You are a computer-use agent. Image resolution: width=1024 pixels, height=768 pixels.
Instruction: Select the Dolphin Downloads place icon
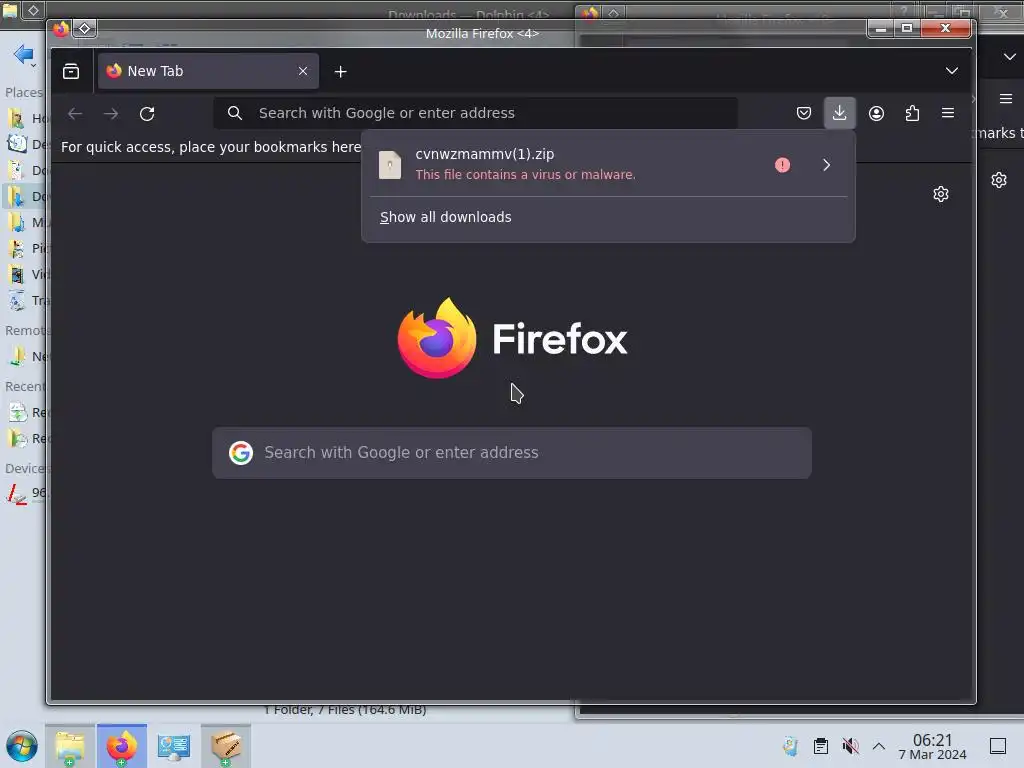click(17, 196)
